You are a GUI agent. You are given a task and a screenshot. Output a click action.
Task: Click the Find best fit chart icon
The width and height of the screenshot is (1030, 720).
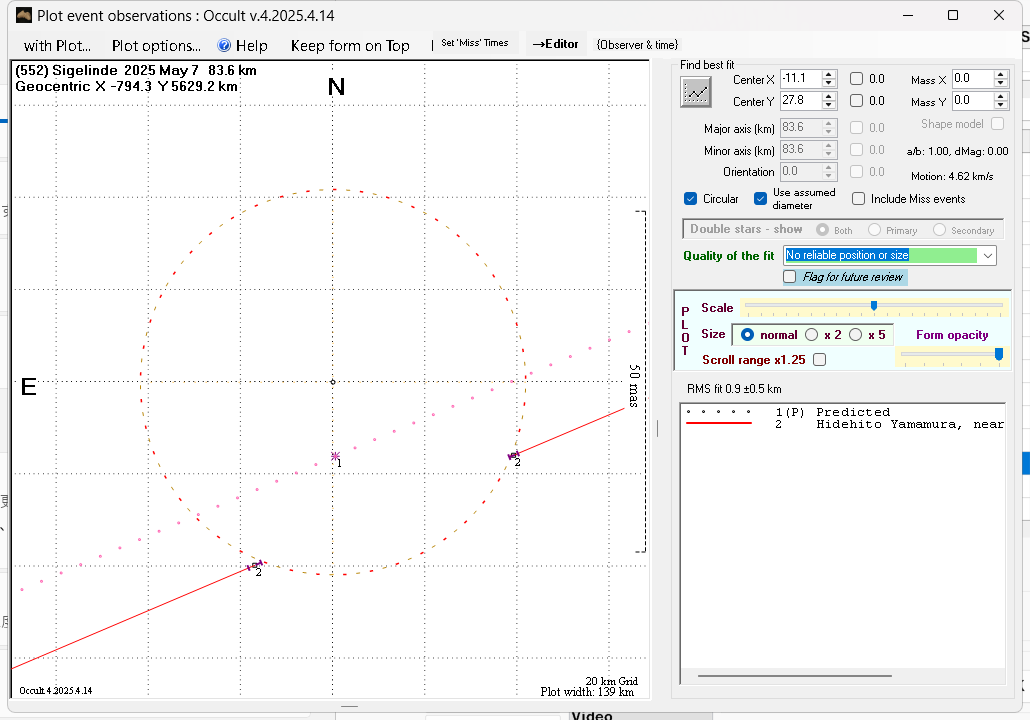pyautogui.click(x=695, y=91)
